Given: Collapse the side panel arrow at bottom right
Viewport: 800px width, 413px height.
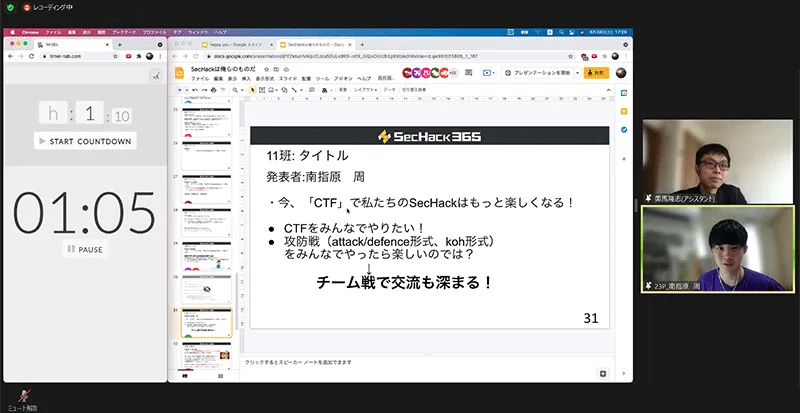Looking at the screenshot, I should (623, 374).
